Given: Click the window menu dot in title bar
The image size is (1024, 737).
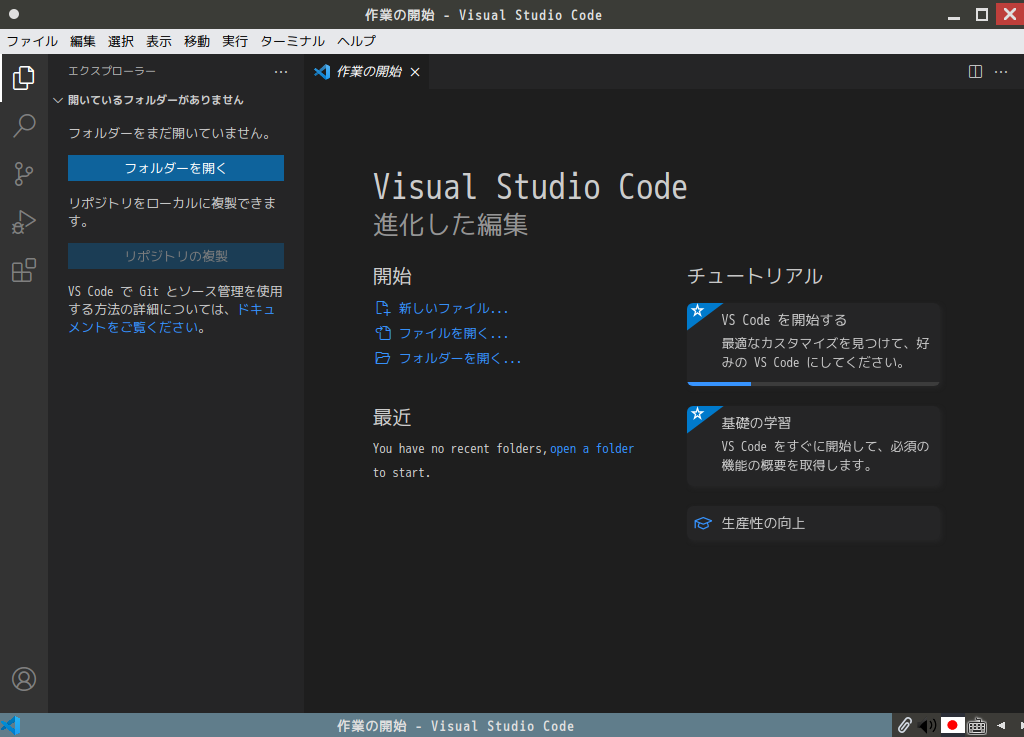Looking at the screenshot, I should 14,14.
